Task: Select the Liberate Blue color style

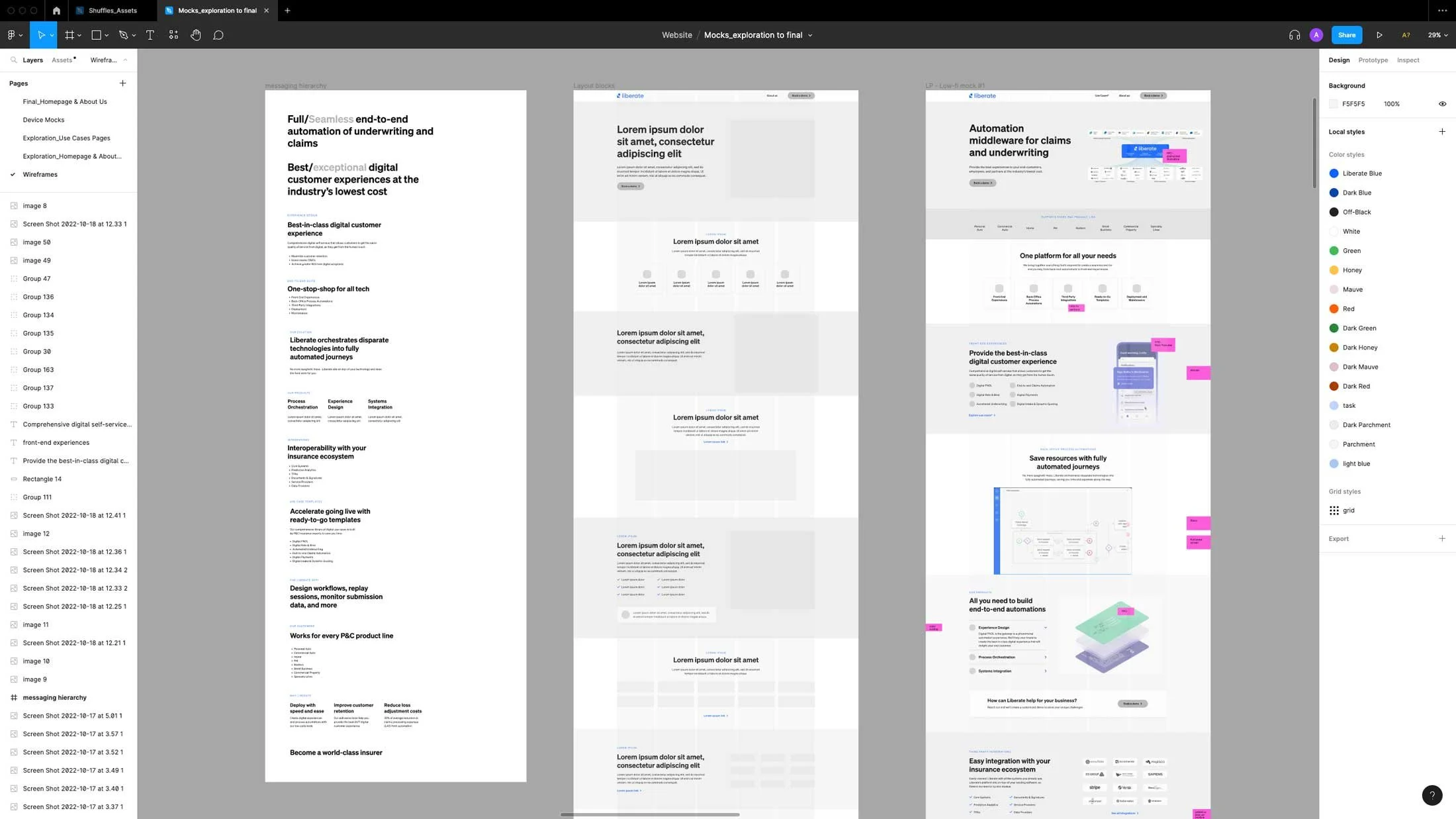Action: pos(1362,173)
